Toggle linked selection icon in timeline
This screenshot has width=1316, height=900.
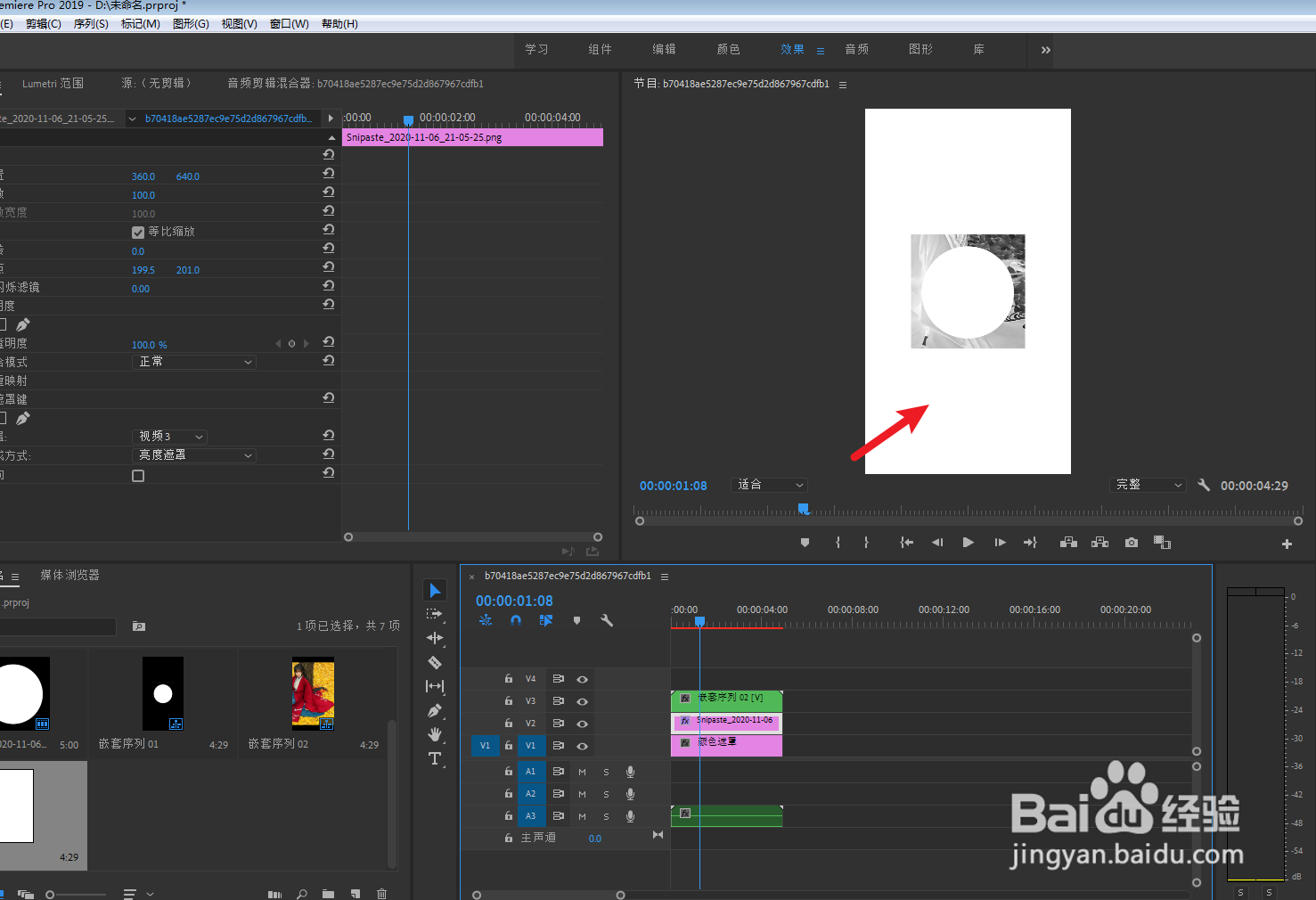pos(546,620)
